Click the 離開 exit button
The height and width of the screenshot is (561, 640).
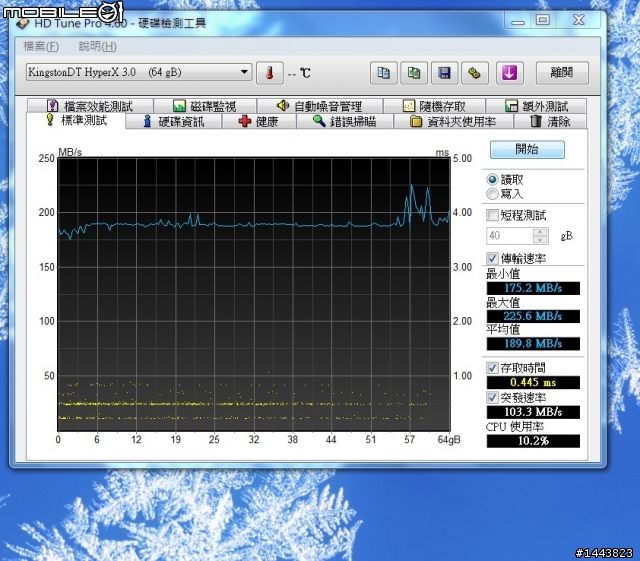pos(562,73)
